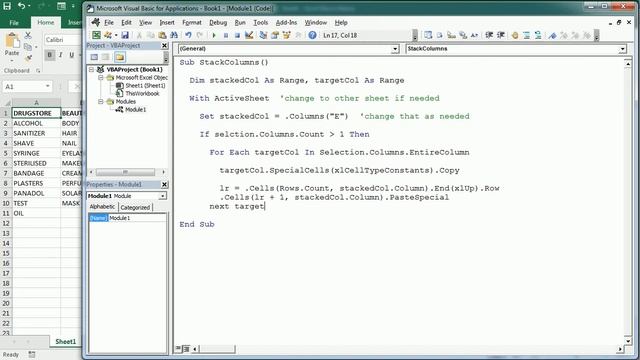Open the File menu in VBA editor

(109, 22)
